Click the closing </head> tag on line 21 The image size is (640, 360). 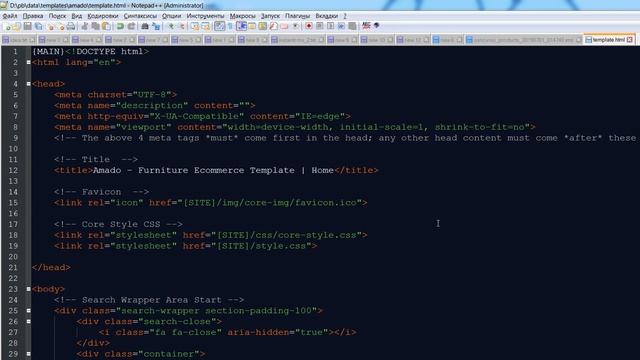[51, 268]
